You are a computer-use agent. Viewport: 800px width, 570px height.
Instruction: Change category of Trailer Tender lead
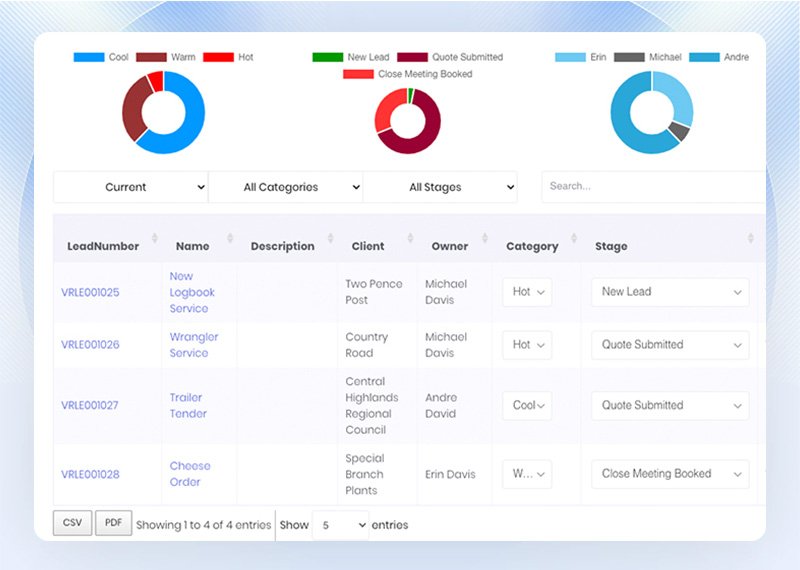coord(527,405)
